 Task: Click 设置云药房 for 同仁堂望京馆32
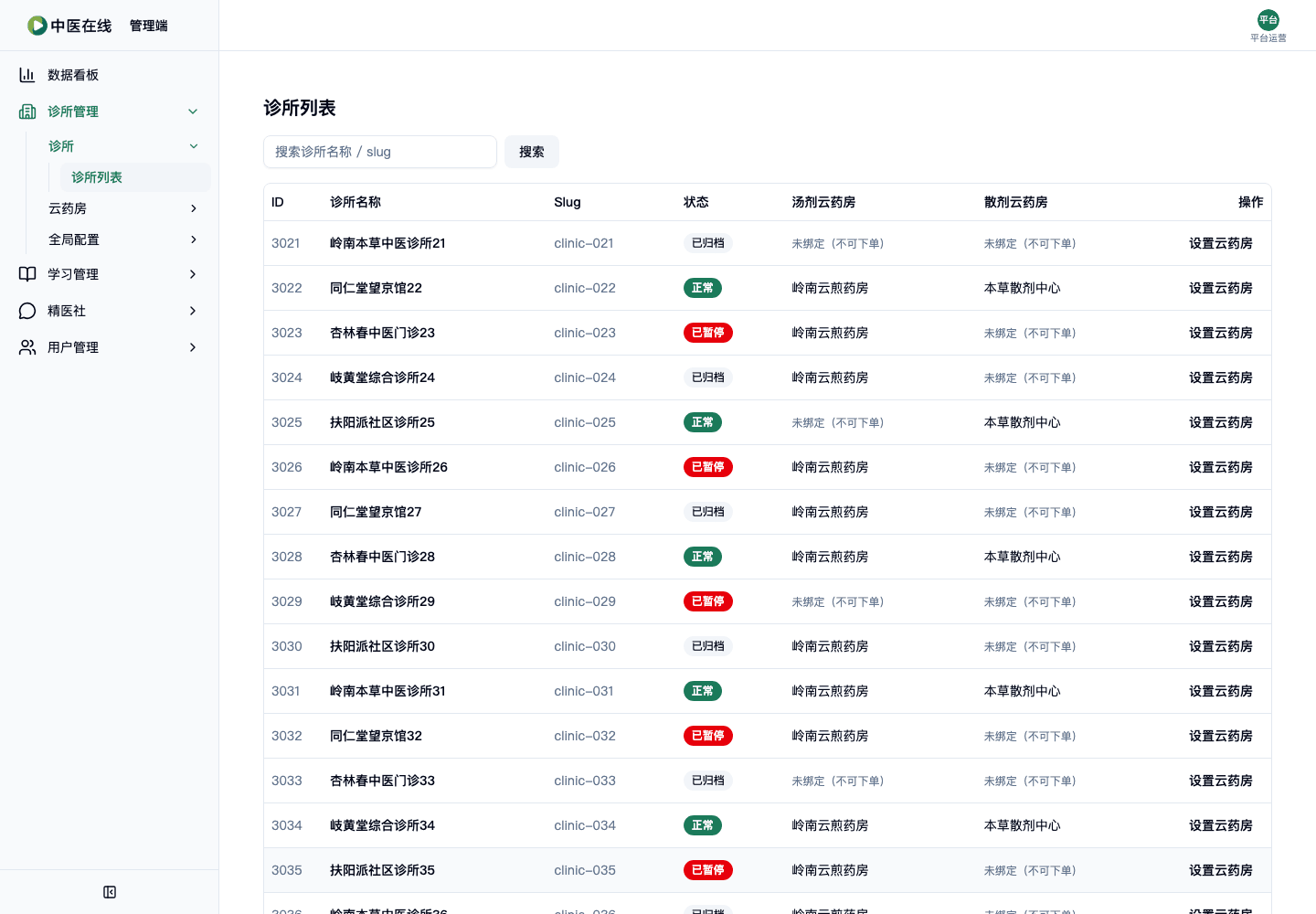pos(1221,736)
